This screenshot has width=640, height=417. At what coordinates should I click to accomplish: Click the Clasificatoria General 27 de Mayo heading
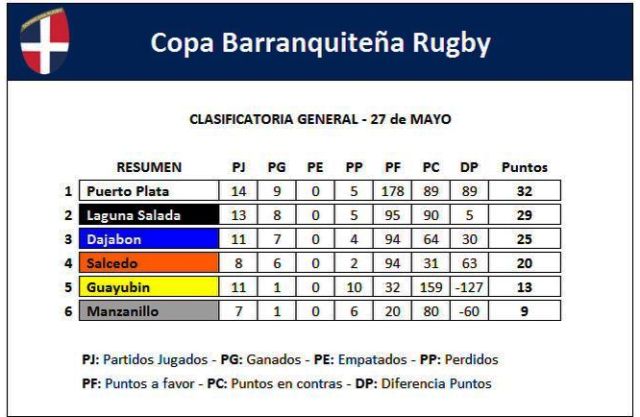pos(320,119)
